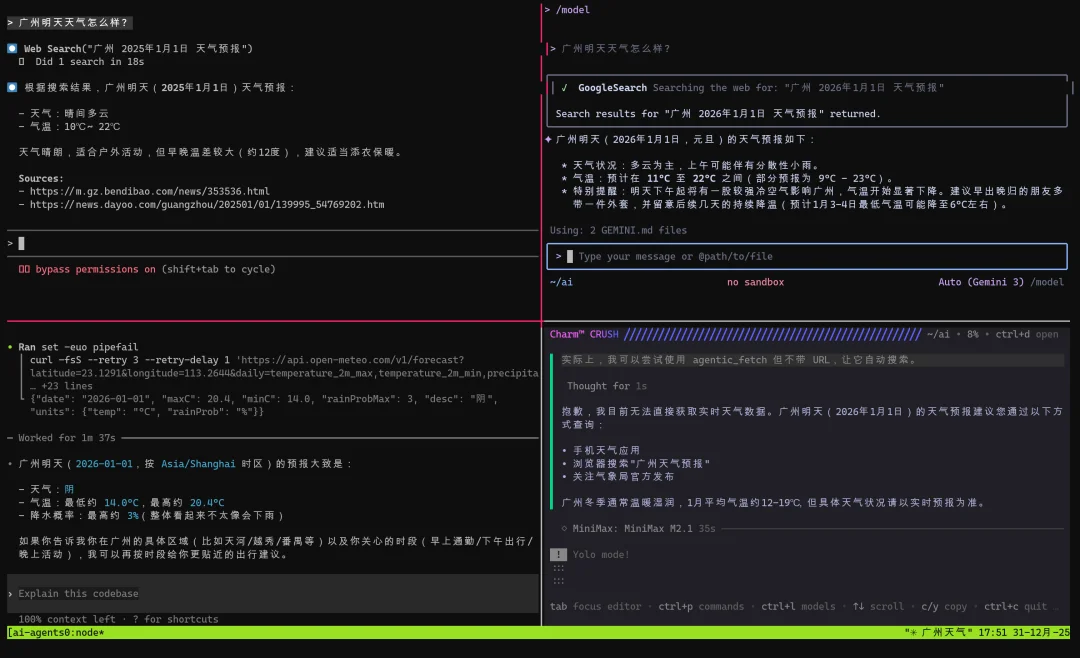The image size is (1080, 658).
Task: Click the bullet next to Ran set -euo pipefail
Action: pyautogui.click(x=10, y=347)
